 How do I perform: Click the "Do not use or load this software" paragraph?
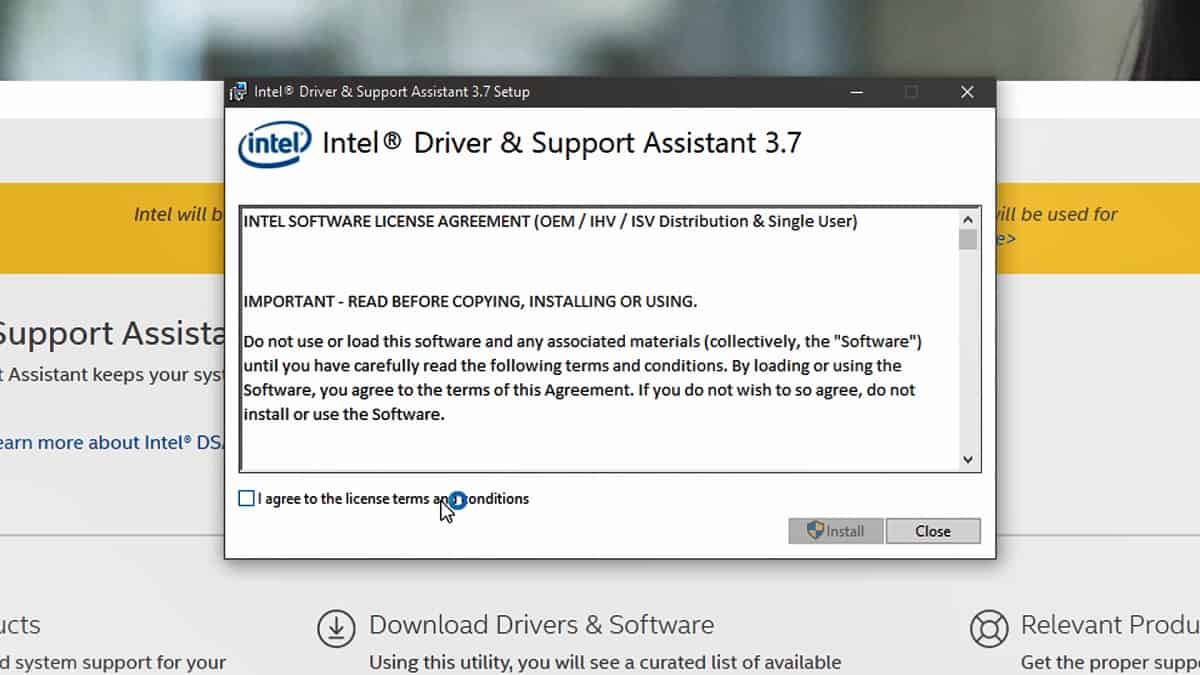coord(583,378)
